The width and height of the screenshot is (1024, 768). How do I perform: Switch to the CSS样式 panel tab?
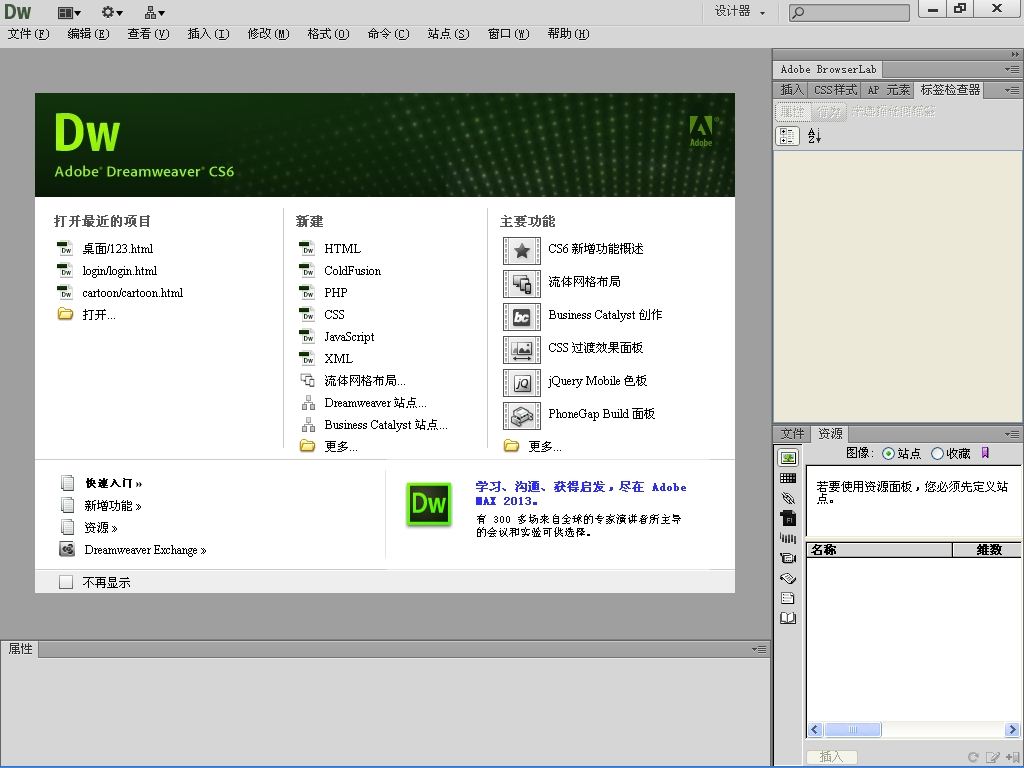click(x=835, y=90)
